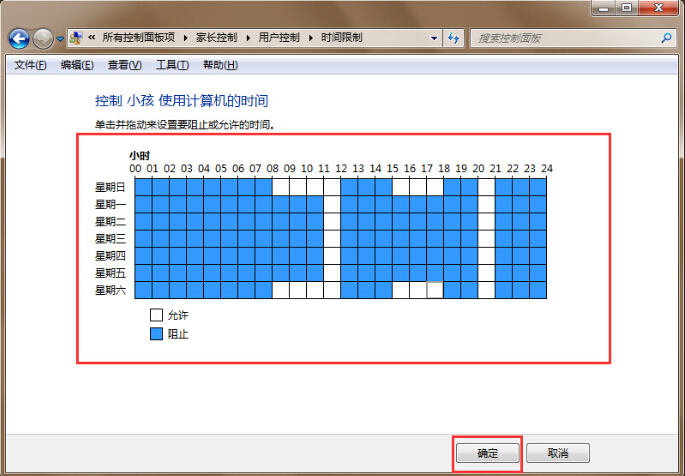
Task: Click the Back navigation arrow button
Action: coord(18,38)
